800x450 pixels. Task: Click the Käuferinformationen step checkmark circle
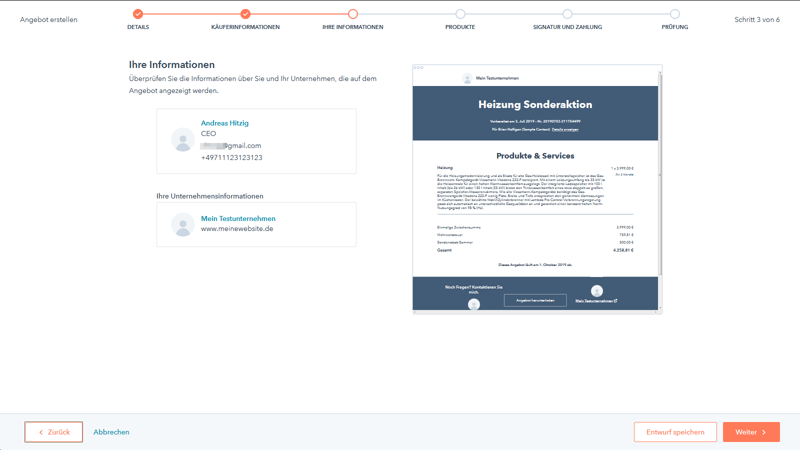point(245,14)
